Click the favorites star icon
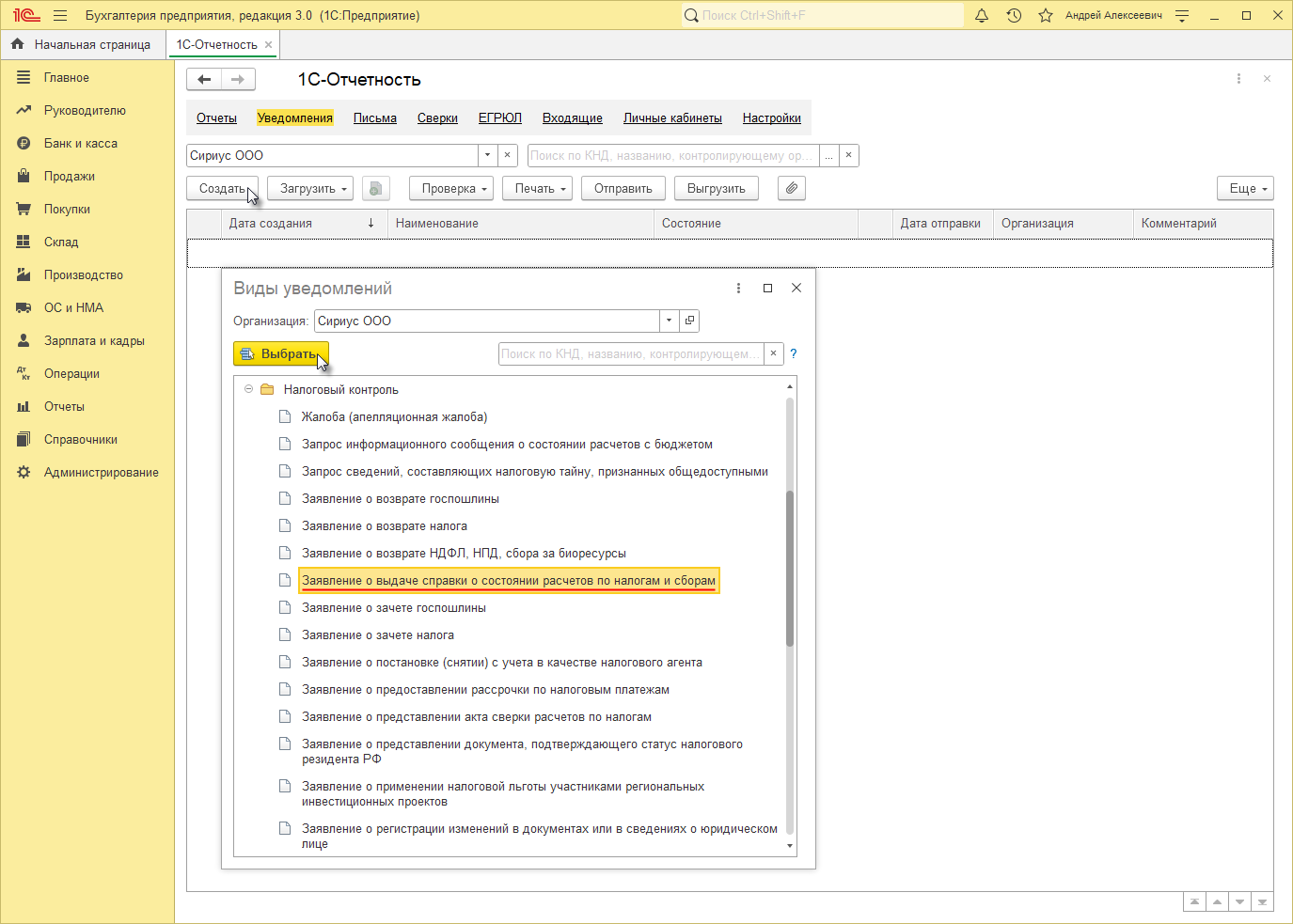This screenshot has width=1293, height=924. coord(1046,16)
